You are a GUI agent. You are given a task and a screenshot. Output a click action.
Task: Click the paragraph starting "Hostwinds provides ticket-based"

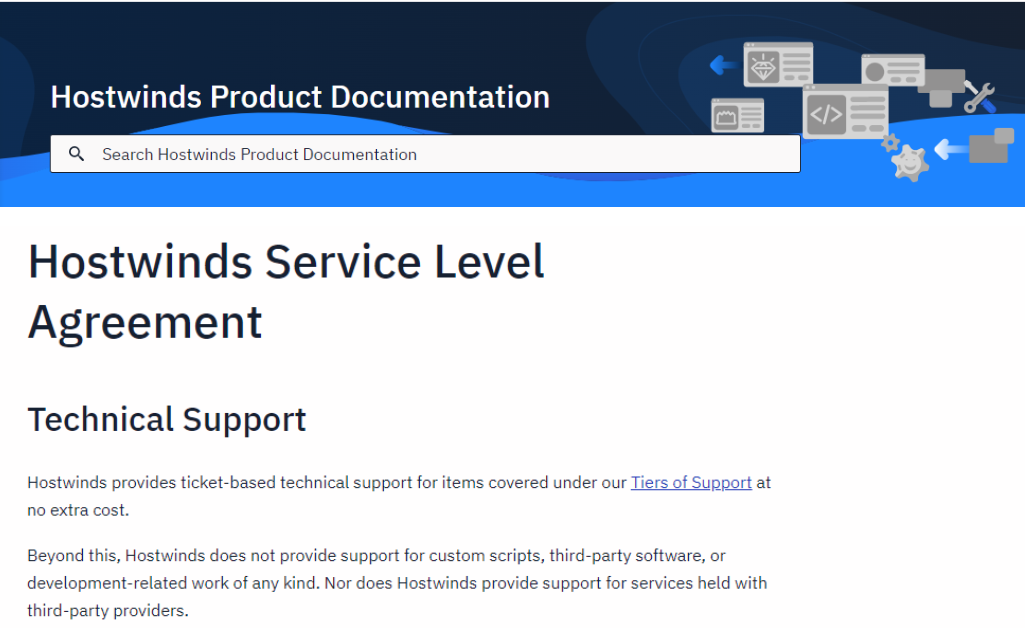pyautogui.click(x=399, y=496)
